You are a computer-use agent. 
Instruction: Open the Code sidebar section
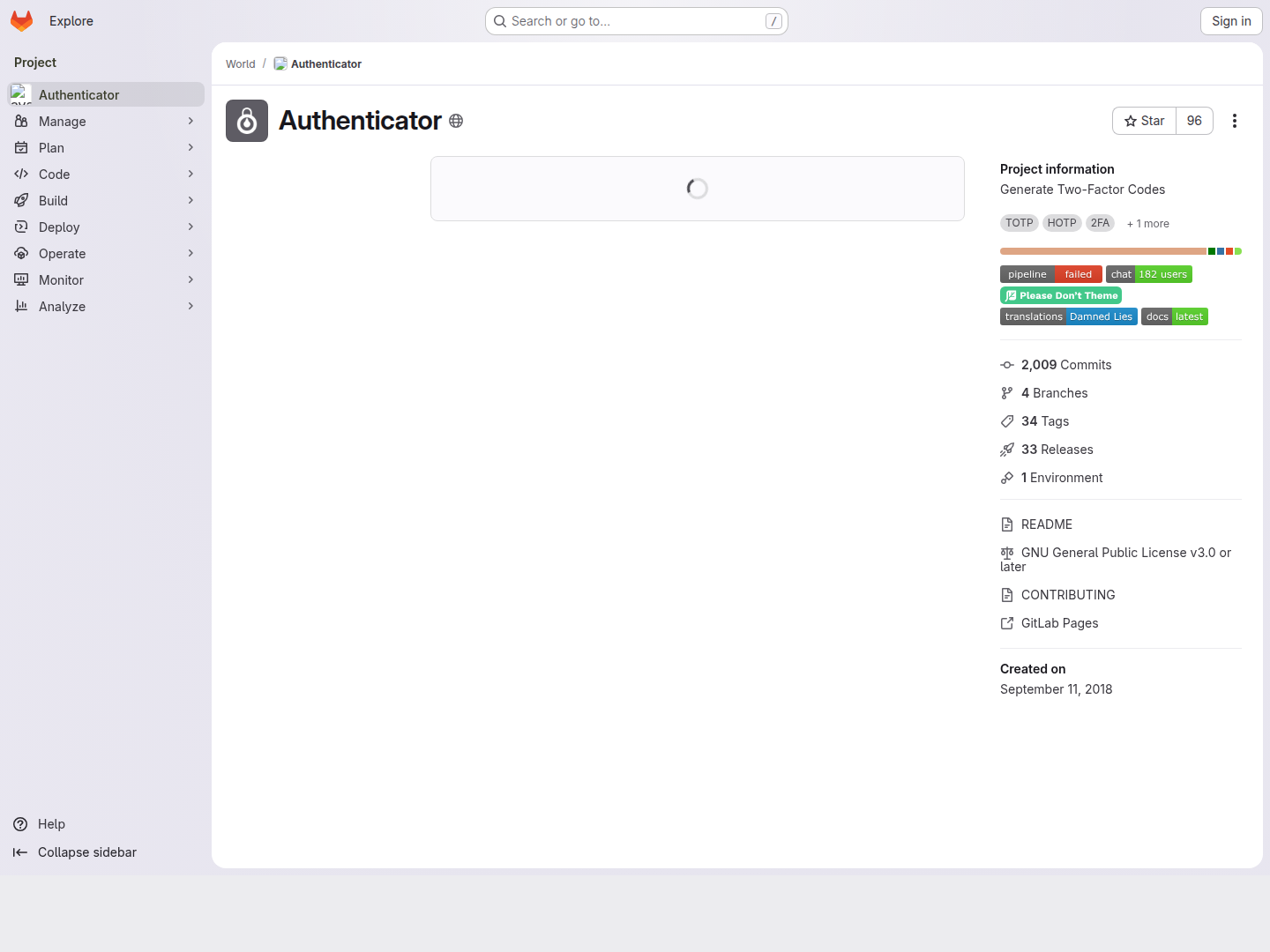point(106,174)
